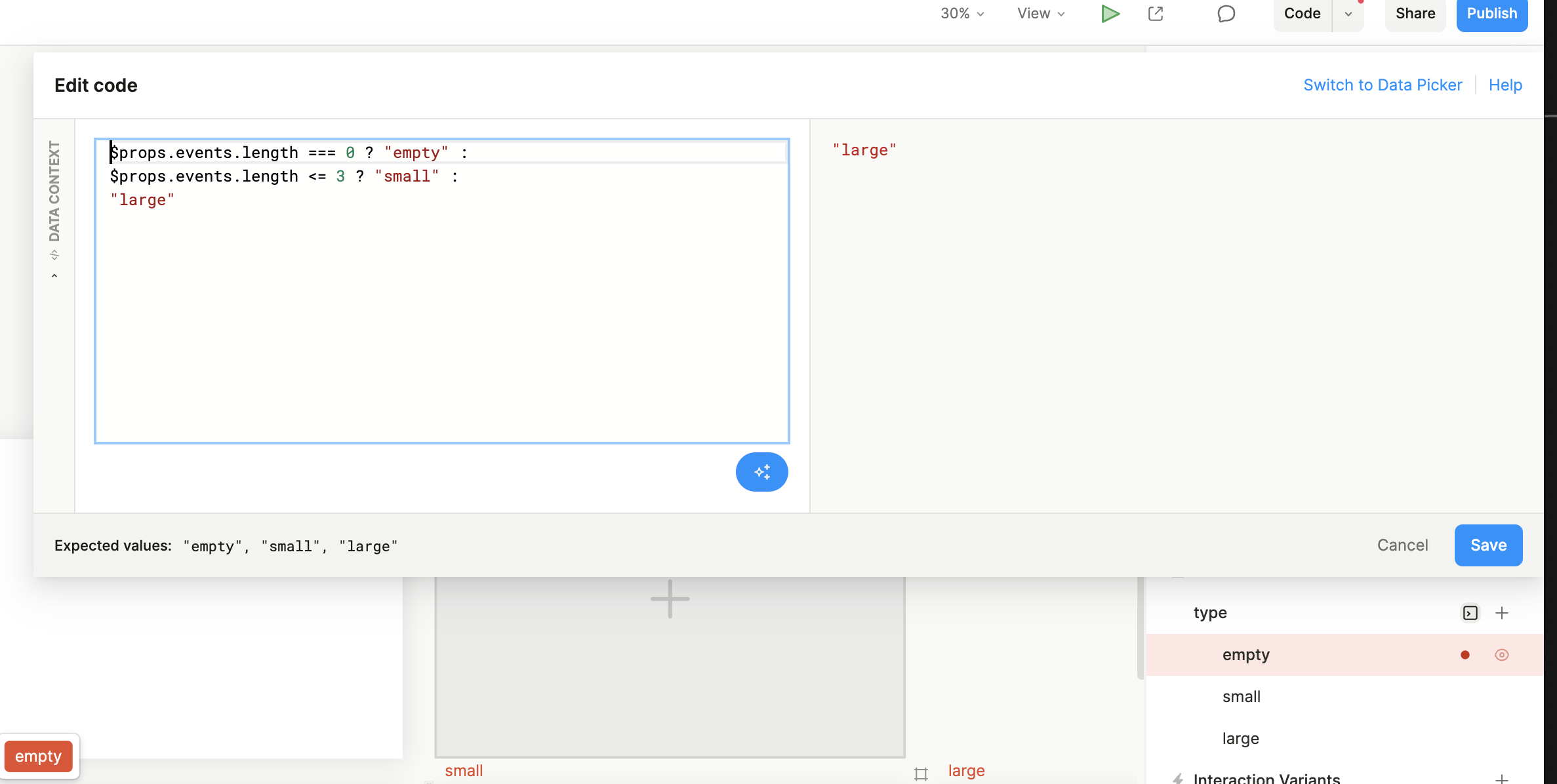Add an Interaction Variant with plus icon
1557x784 pixels.
1502,778
